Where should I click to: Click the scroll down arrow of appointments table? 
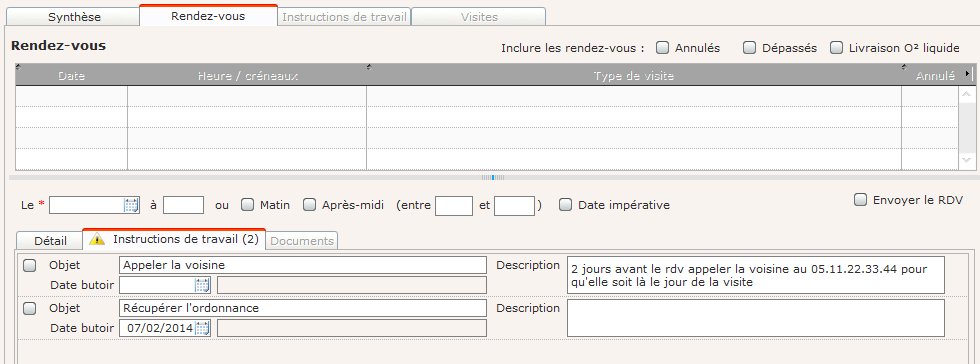pos(966,161)
